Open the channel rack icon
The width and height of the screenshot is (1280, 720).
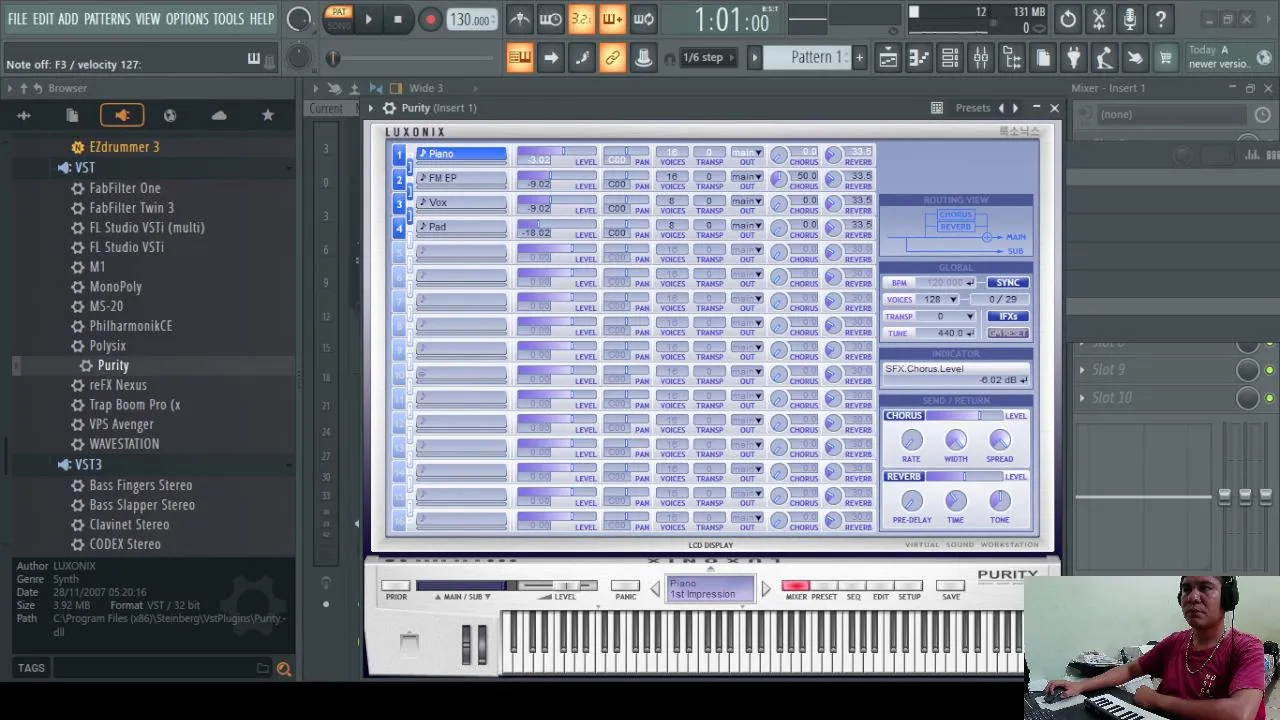950,58
